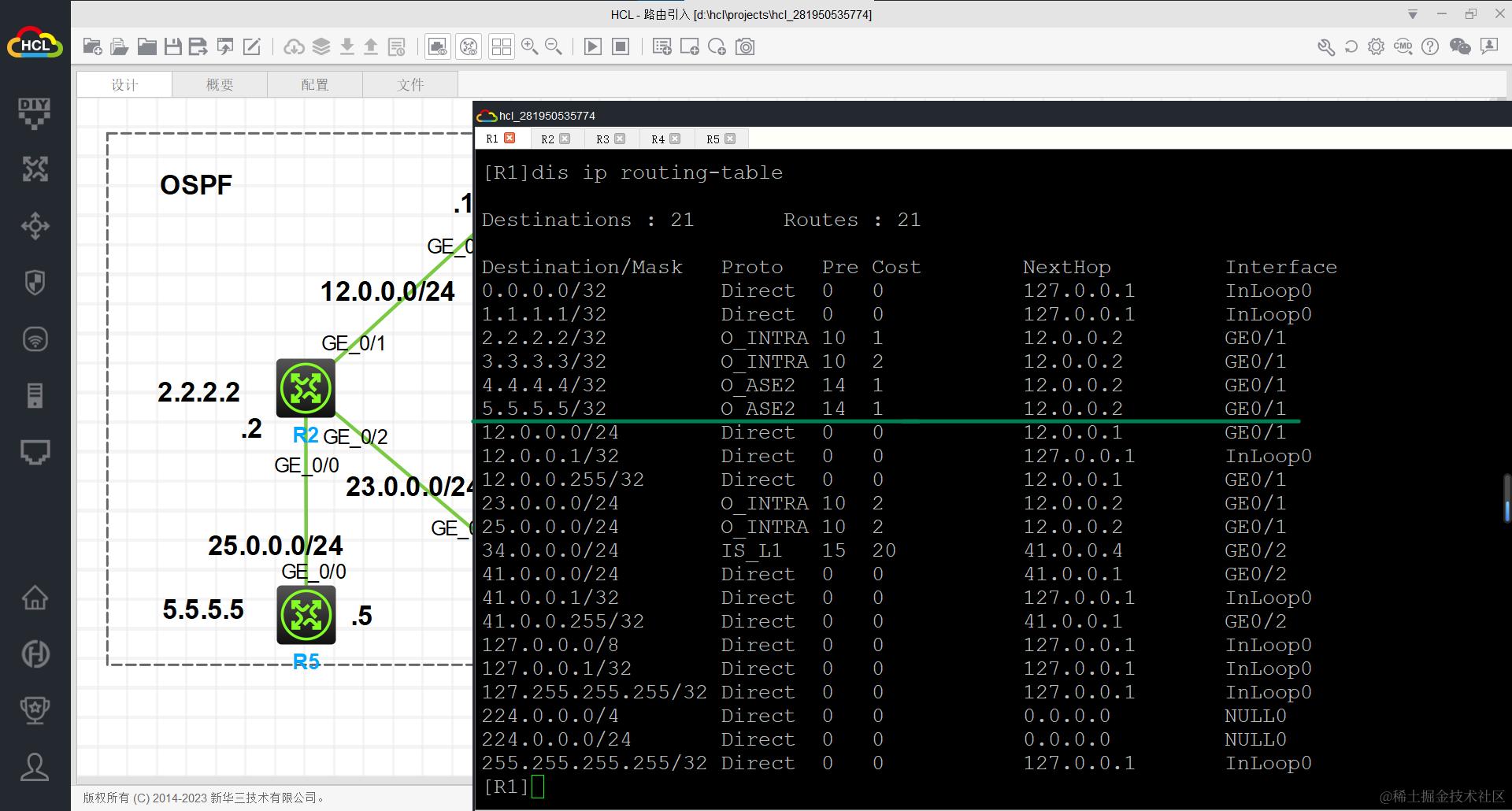Click the upload arrow toolbar icon
This screenshot has height=811, width=1512.
(371, 46)
